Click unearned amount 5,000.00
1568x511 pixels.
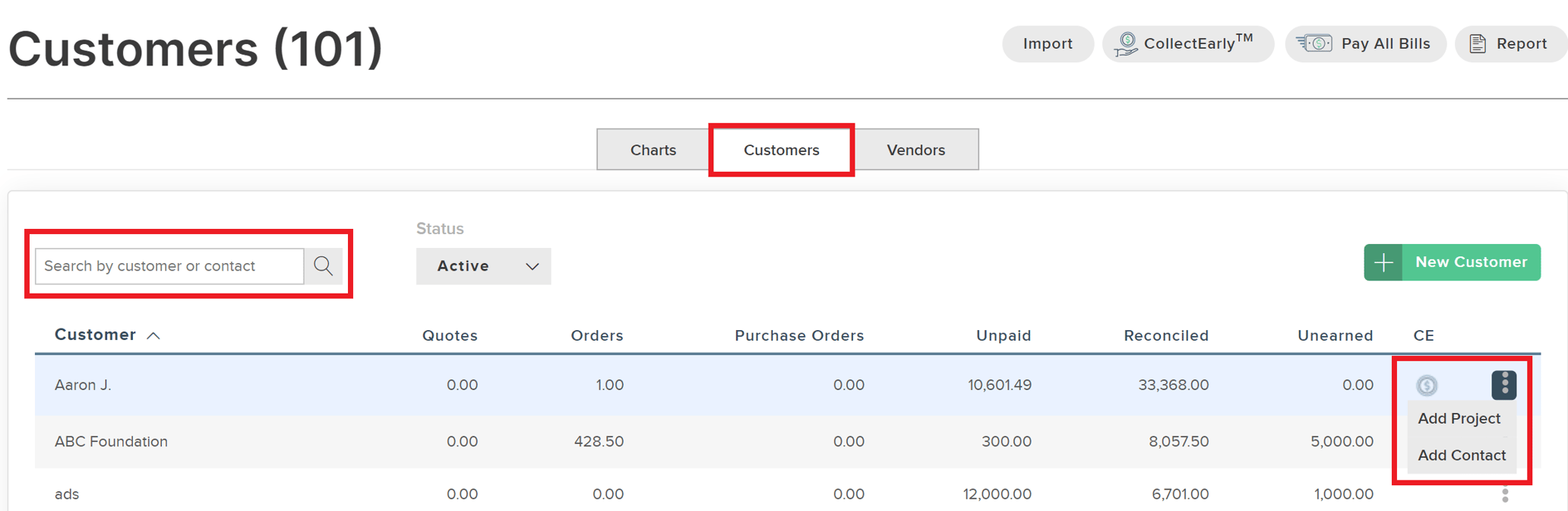(1342, 442)
